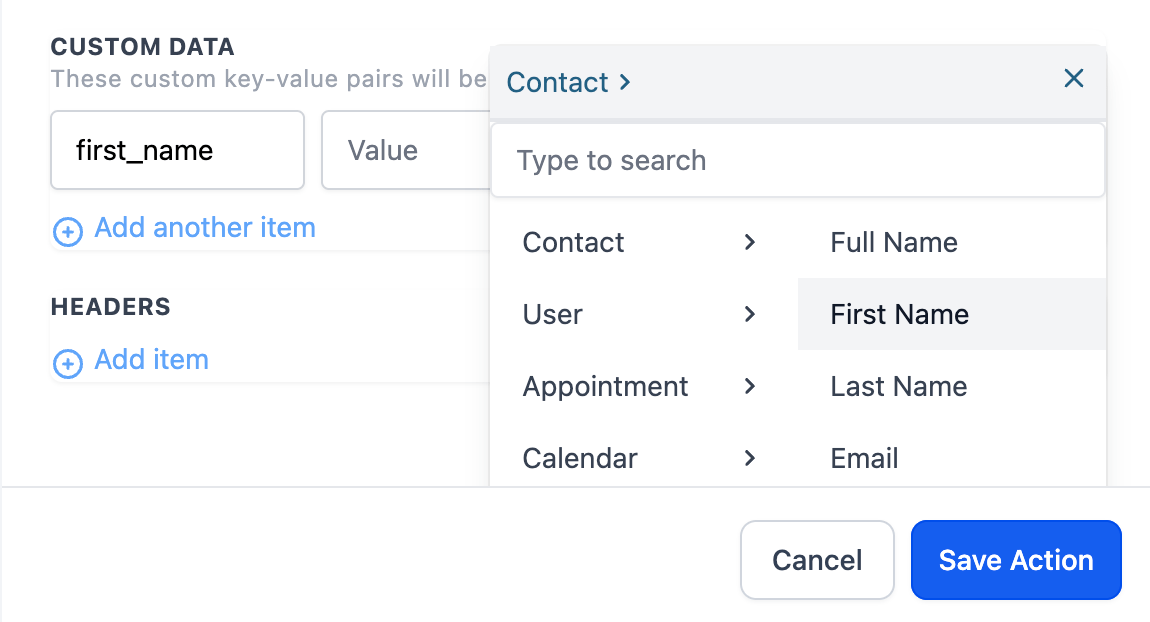
Task: Expand the Contact category chevron
Action: [750, 242]
